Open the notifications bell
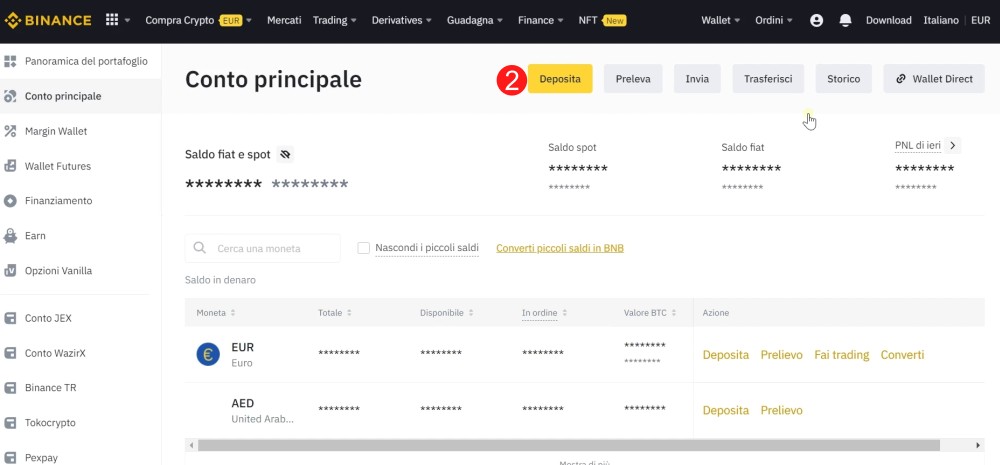1000x465 pixels. click(x=846, y=20)
